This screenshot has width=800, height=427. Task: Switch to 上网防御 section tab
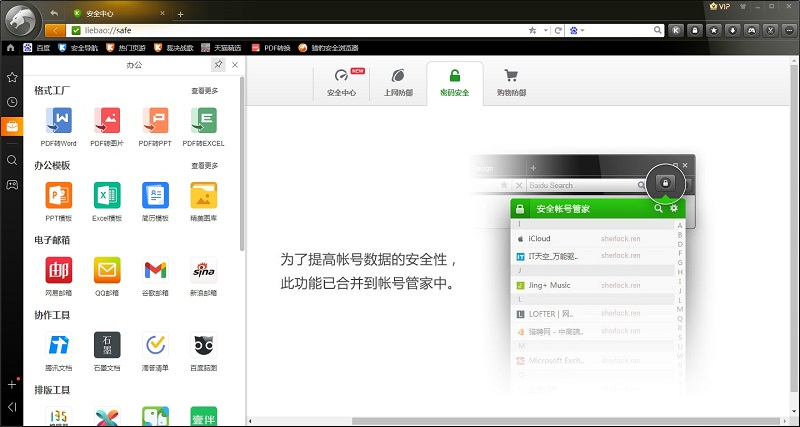click(x=398, y=83)
